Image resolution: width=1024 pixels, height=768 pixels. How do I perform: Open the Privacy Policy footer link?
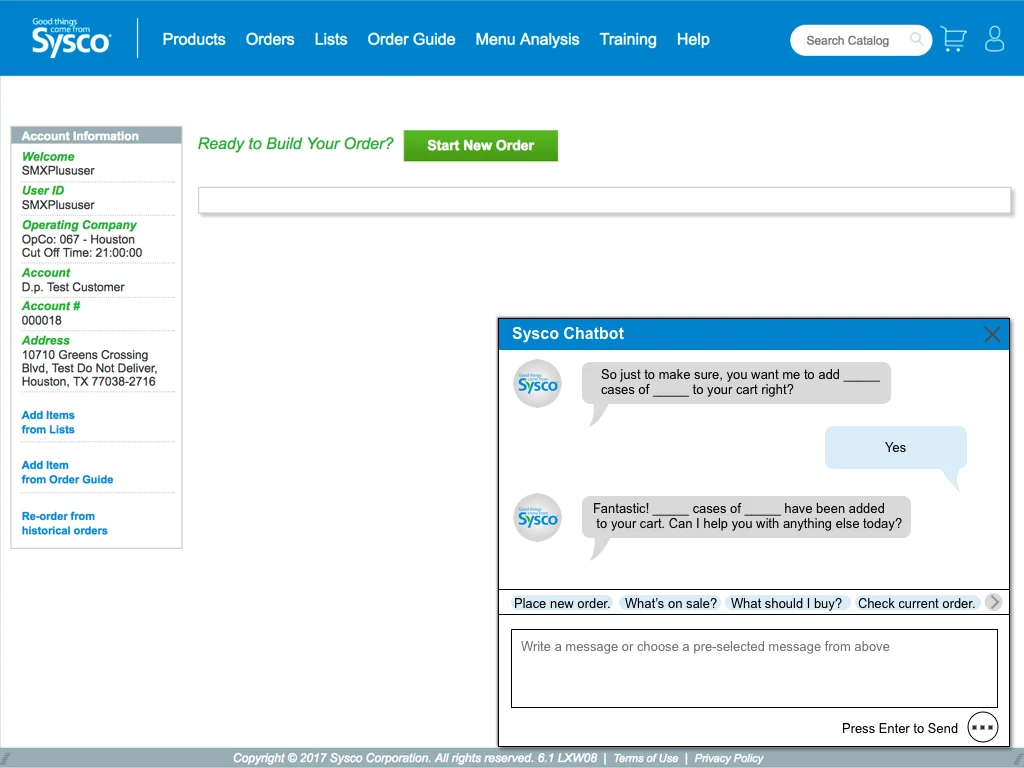(729, 758)
